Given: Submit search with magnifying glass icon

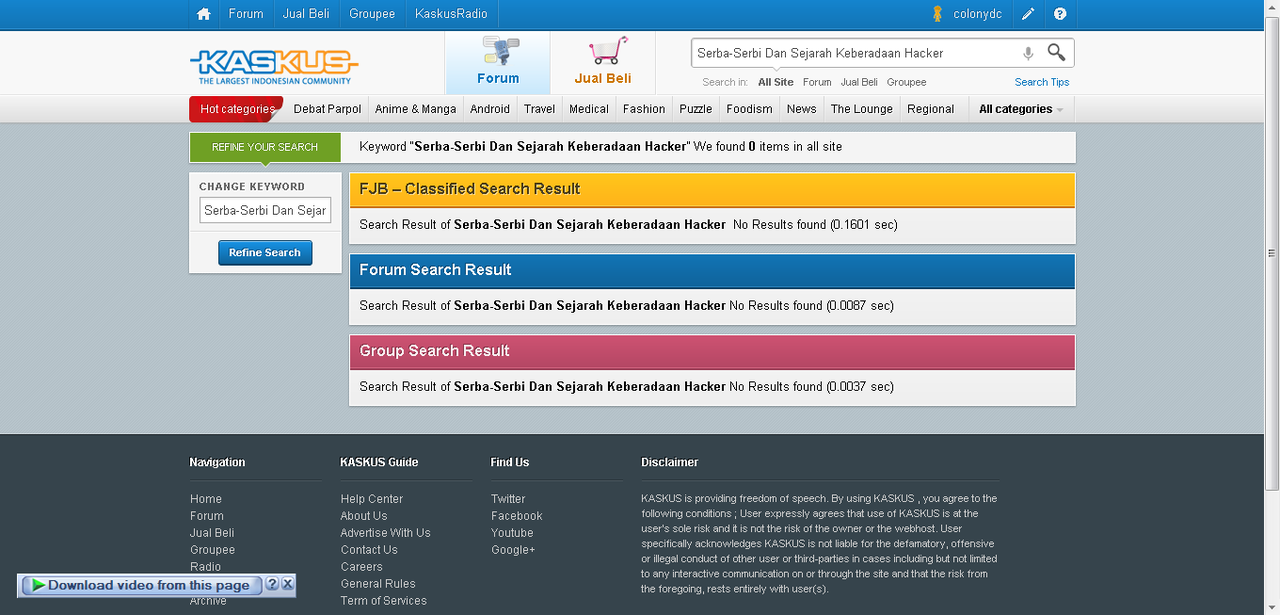Looking at the screenshot, I should click(1056, 53).
